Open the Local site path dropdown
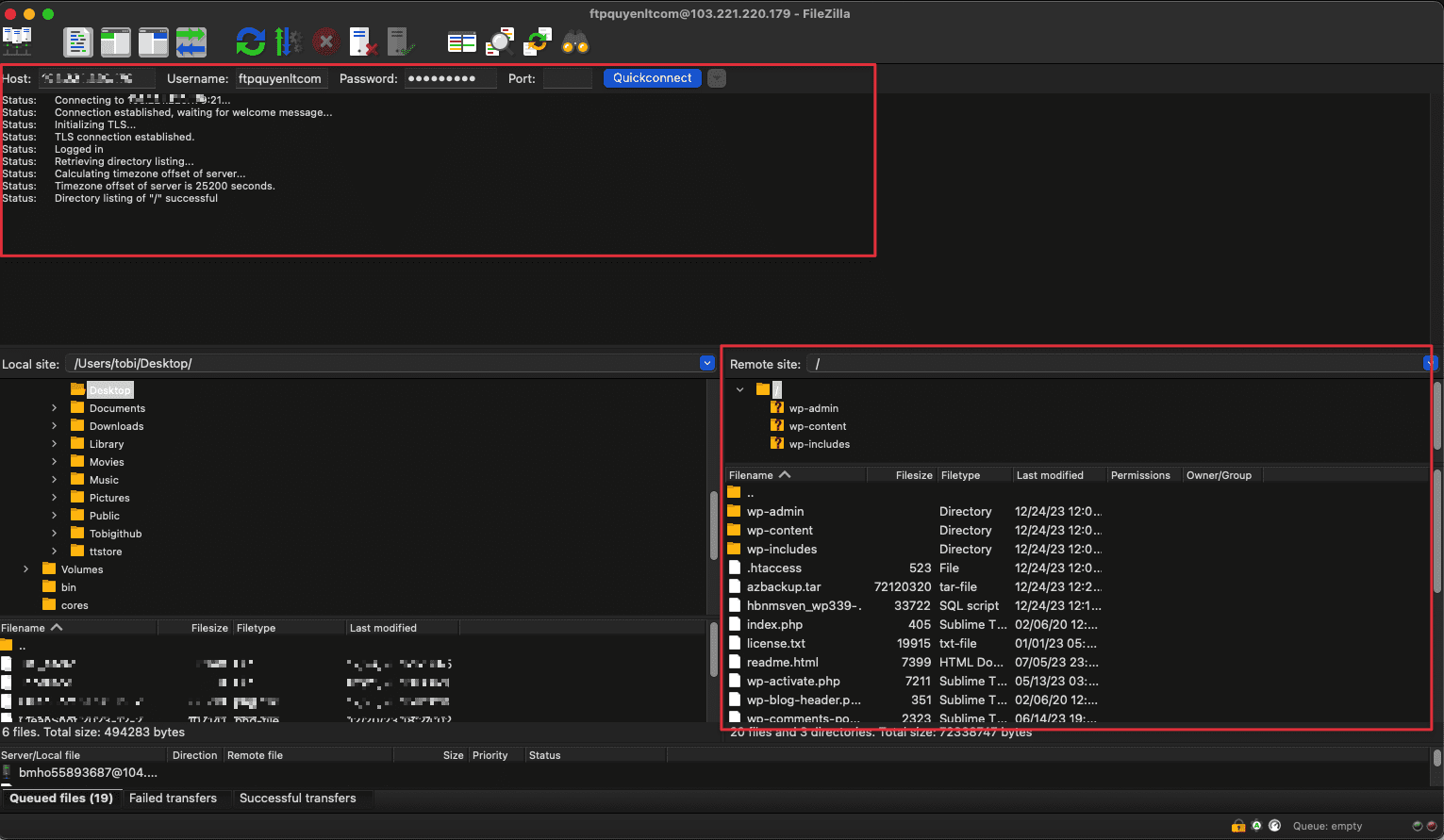Screen dimensions: 1444x840 click(707, 363)
